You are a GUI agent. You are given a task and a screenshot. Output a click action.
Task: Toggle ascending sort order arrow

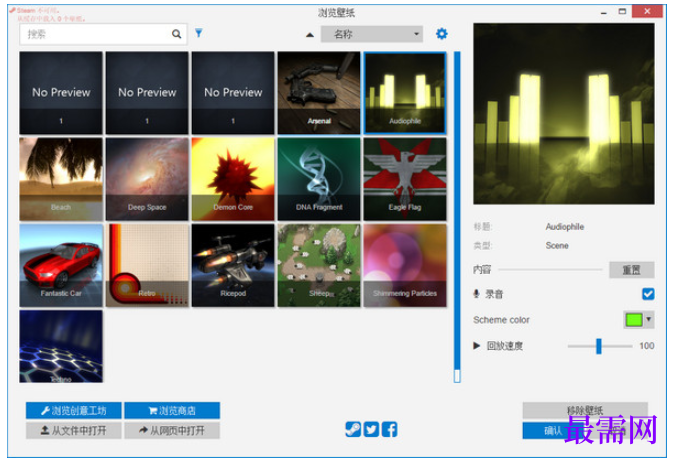[310, 35]
